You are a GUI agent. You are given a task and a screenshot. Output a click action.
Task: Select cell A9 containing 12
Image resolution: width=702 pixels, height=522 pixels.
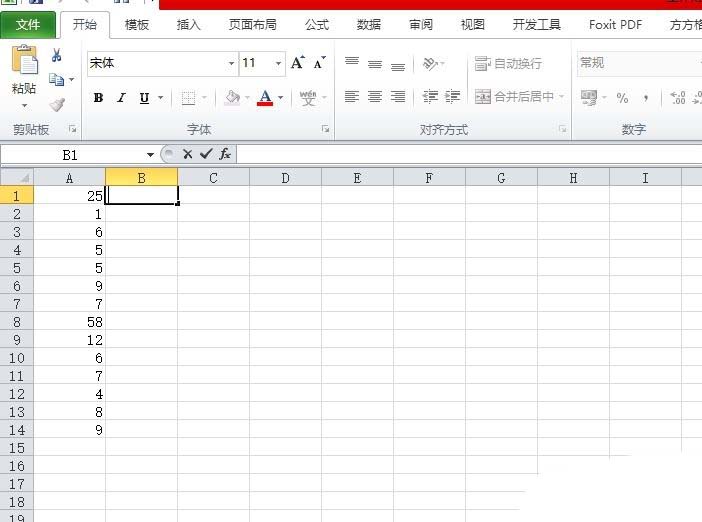(69, 340)
